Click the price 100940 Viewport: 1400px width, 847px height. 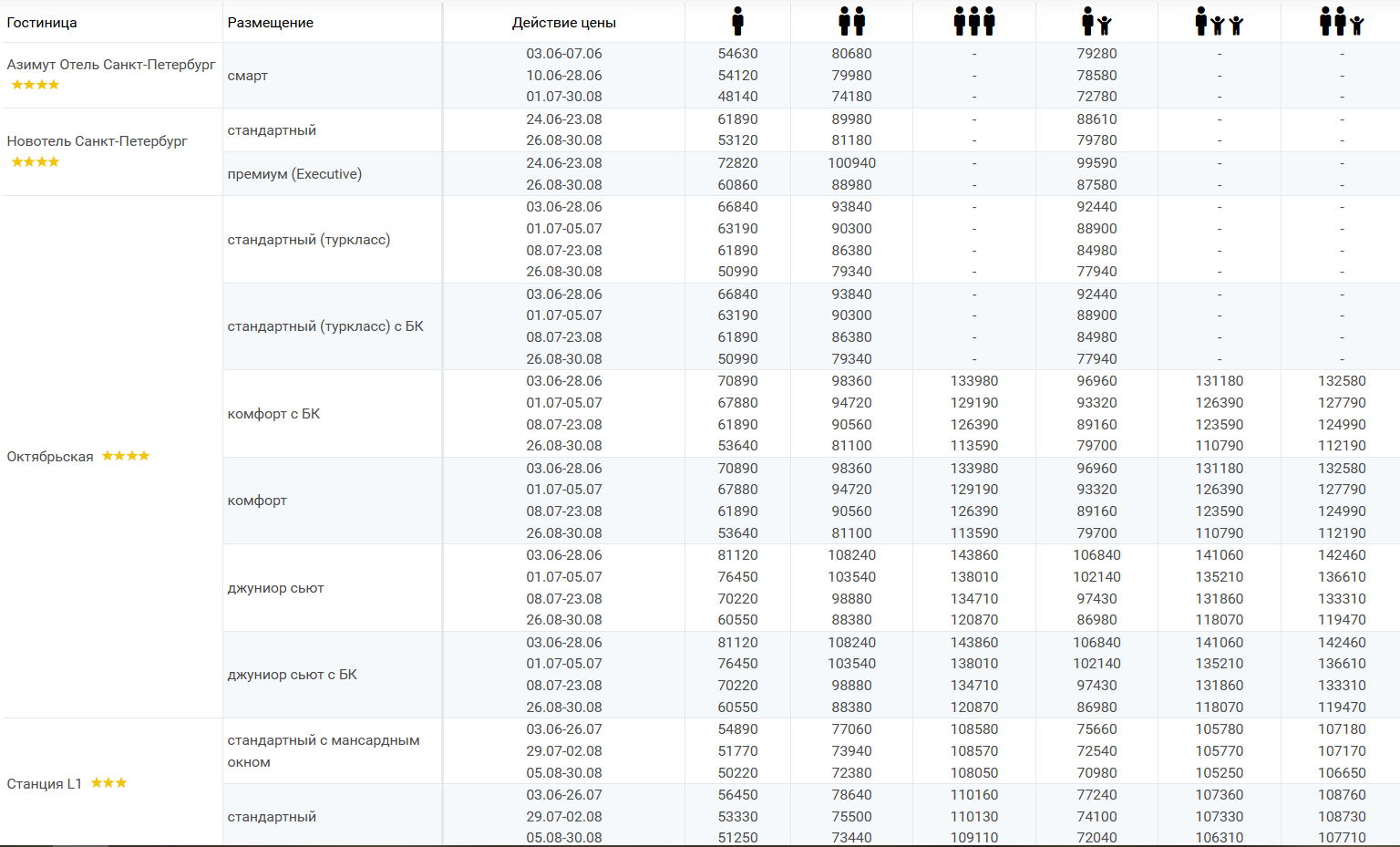click(851, 163)
